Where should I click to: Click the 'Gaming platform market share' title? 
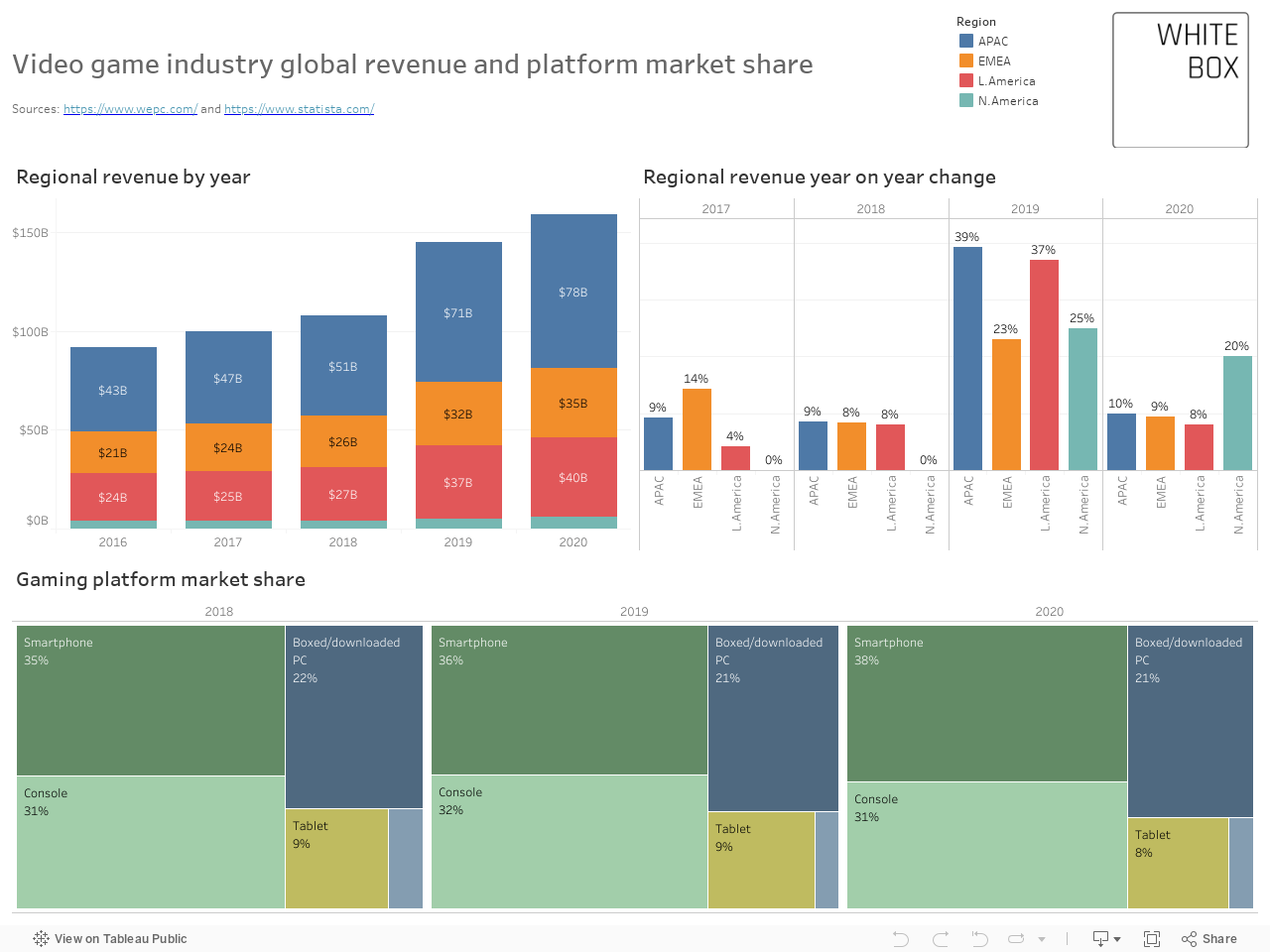tap(161, 579)
